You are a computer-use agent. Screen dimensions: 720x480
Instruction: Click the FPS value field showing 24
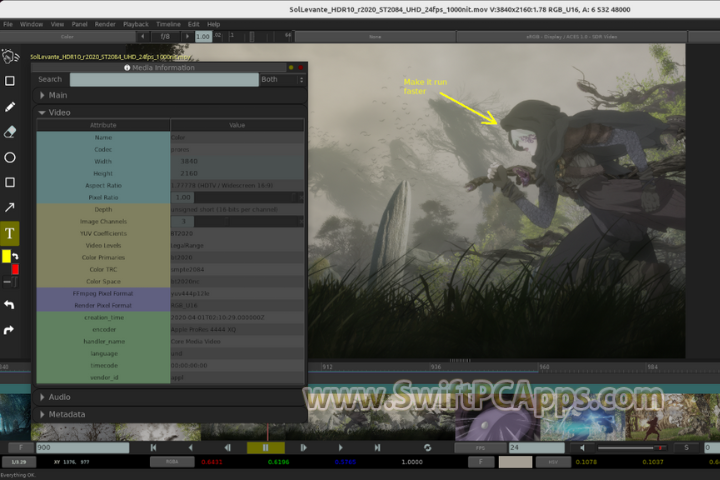click(536, 447)
